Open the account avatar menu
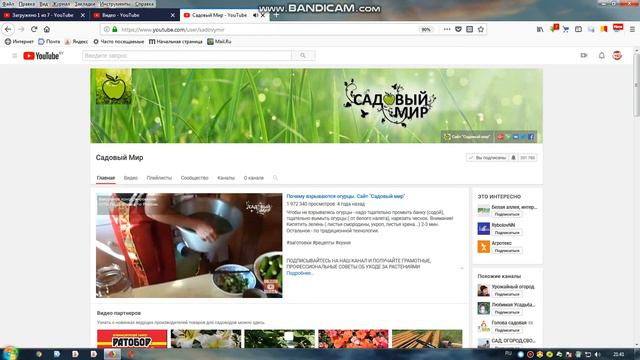 point(617,56)
